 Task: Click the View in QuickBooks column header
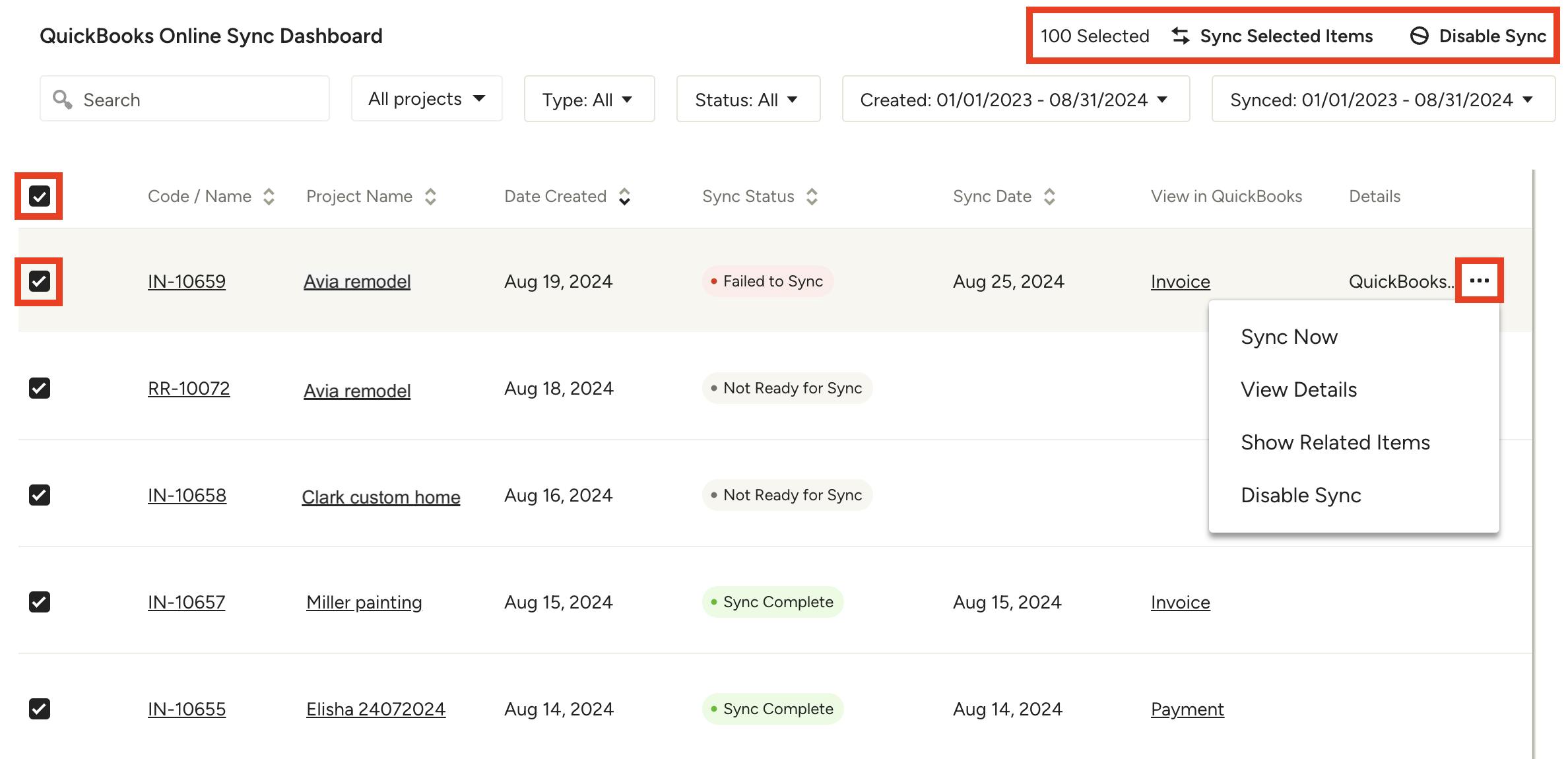tap(1227, 196)
